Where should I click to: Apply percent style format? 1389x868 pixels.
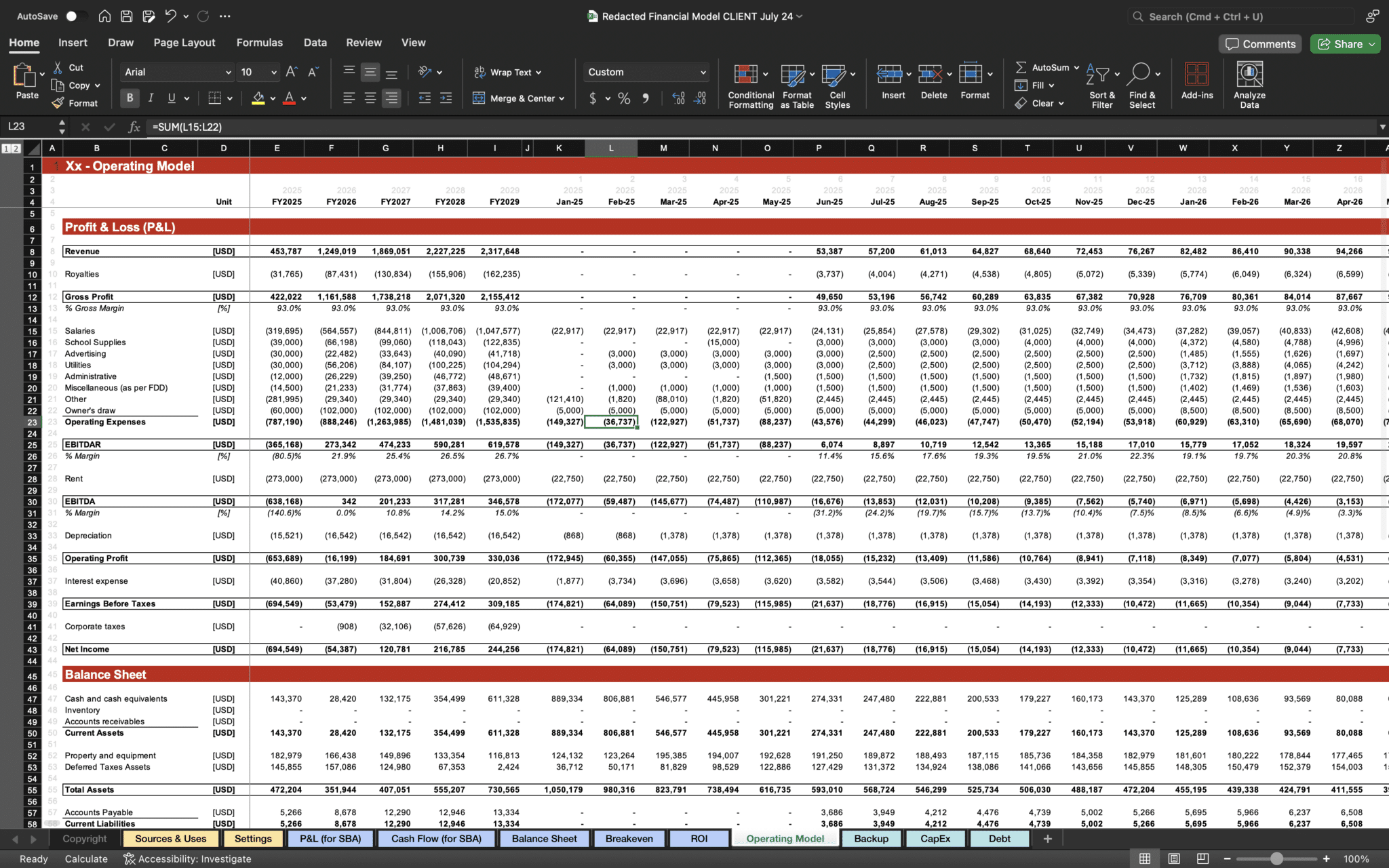point(624,98)
